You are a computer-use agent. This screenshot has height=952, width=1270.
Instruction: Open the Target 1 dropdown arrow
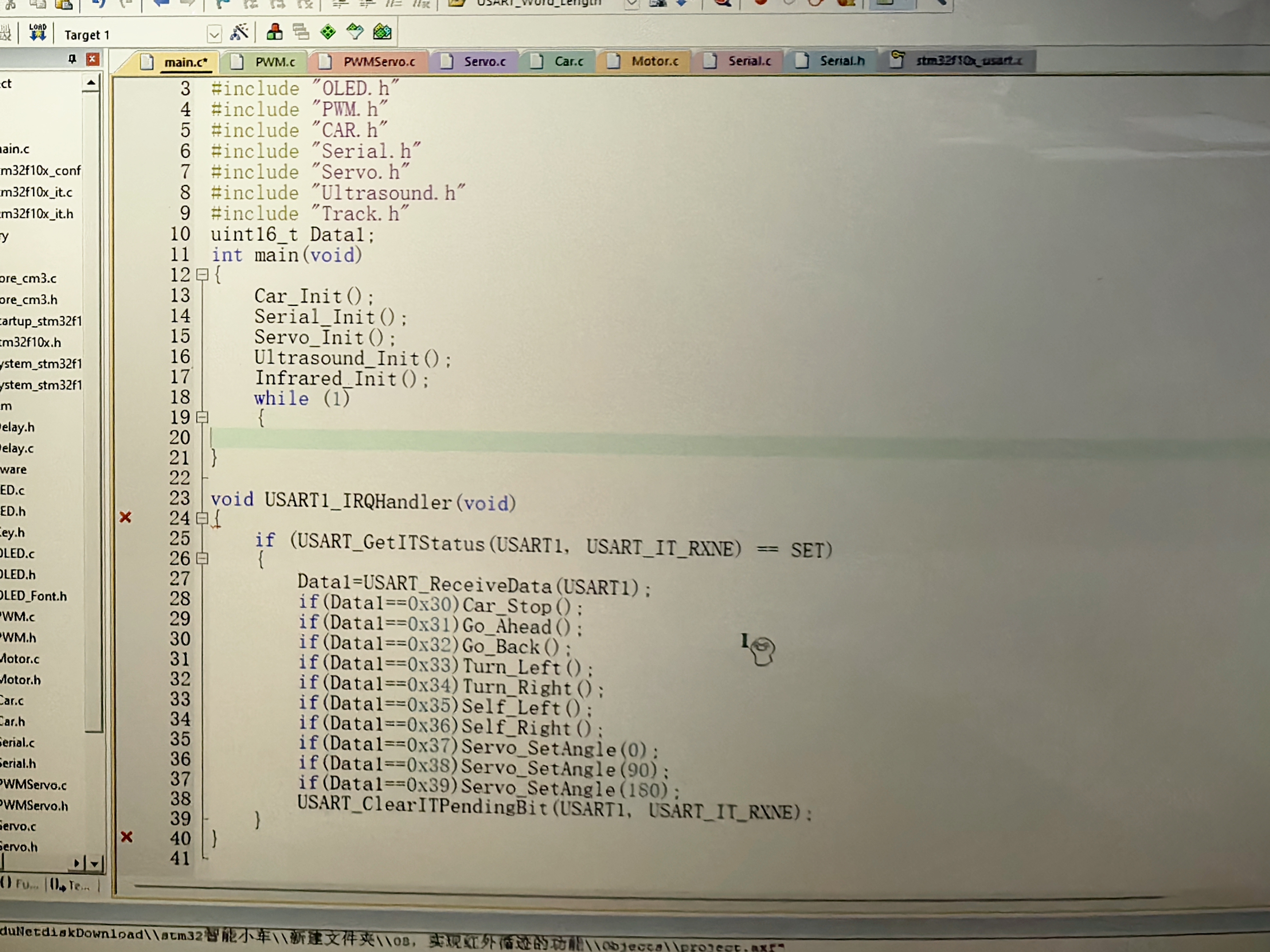pyautogui.click(x=214, y=35)
